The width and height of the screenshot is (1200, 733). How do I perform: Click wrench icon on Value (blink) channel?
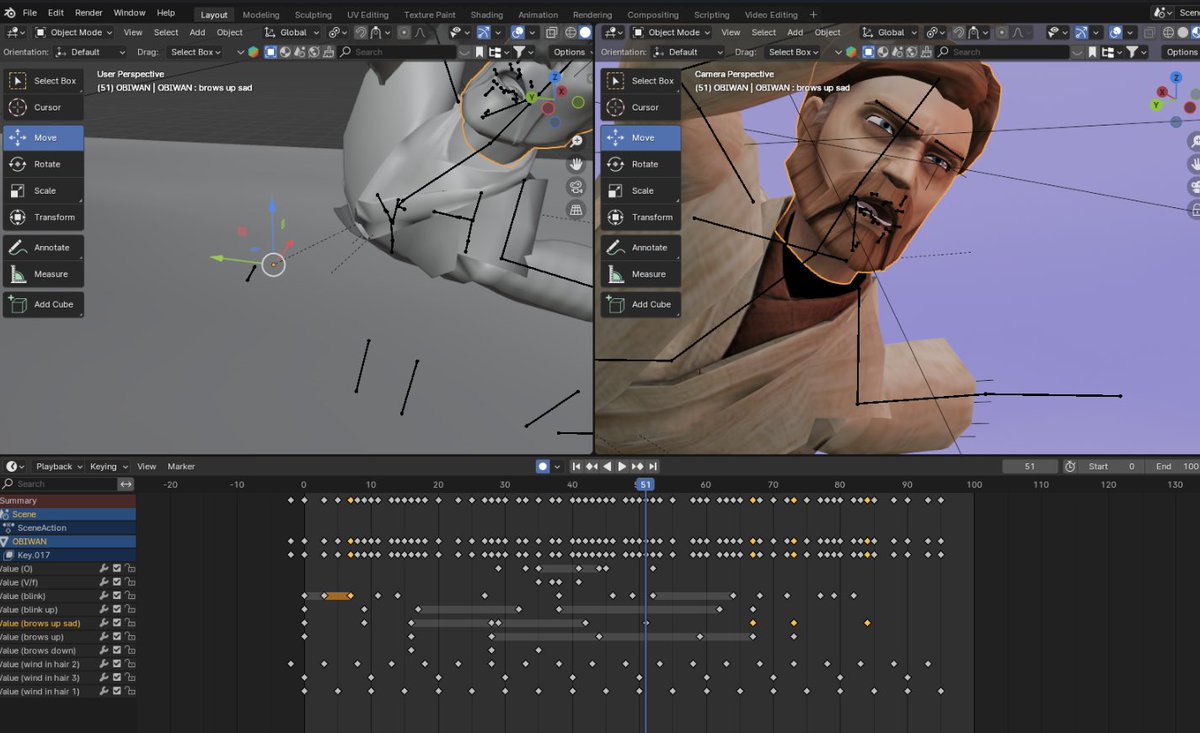click(104, 596)
